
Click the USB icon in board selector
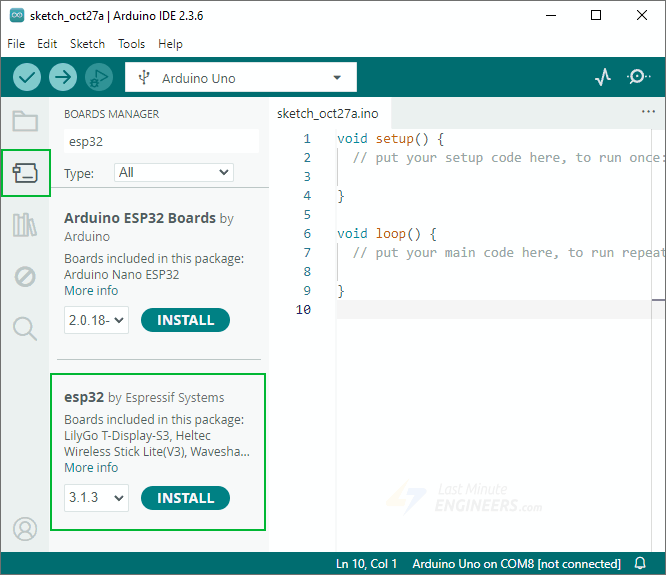144,77
